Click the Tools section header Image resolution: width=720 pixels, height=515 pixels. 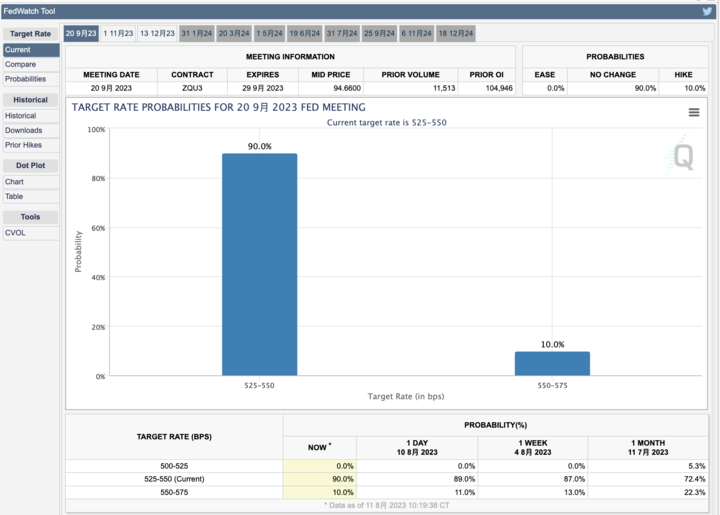30,217
